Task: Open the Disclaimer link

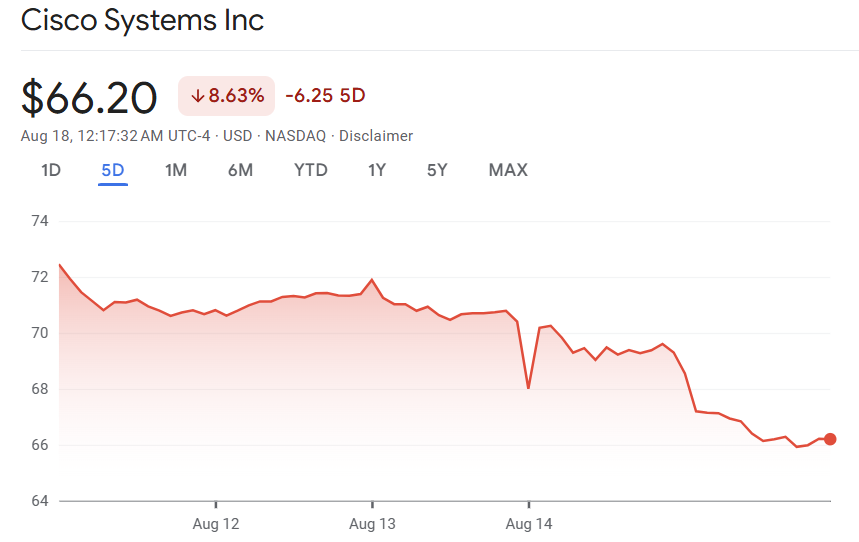Action: coord(376,136)
